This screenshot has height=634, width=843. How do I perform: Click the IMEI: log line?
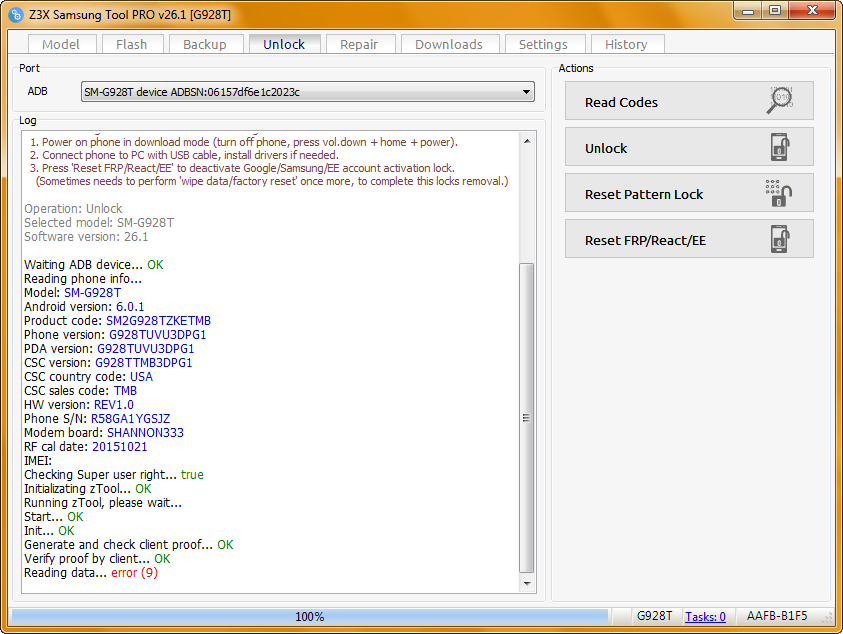click(x=38, y=461)
